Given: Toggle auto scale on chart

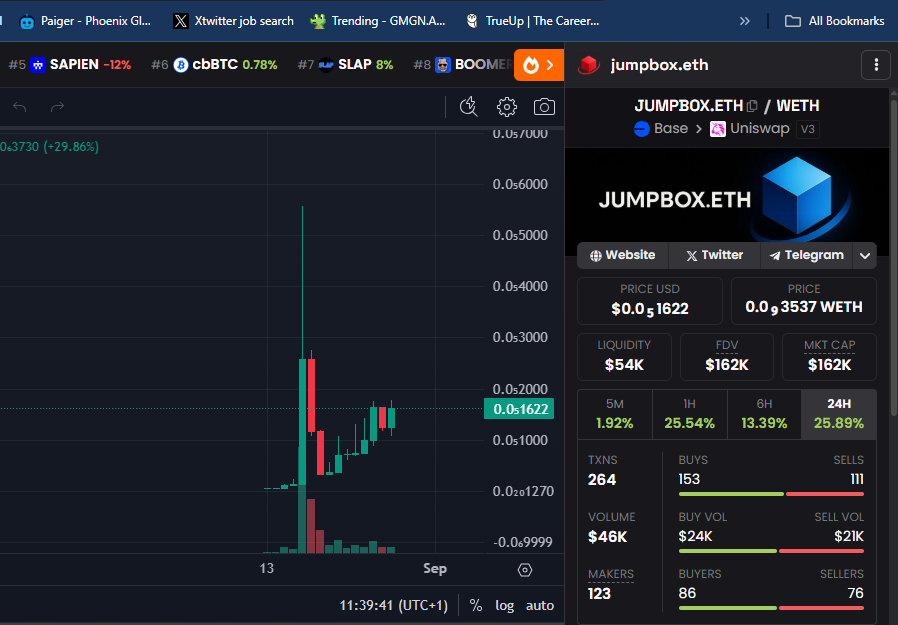Looking at the screenshot, I should point(539,606).
